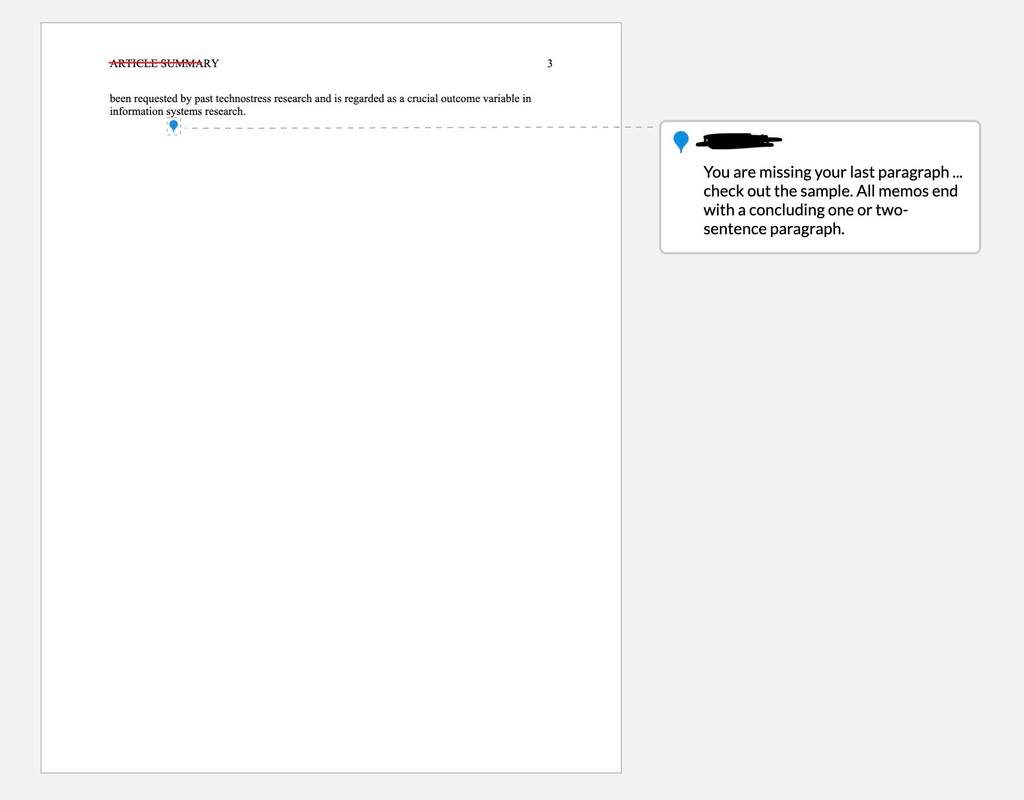The width and height of the screenshot is (1024, 800).
Task: Click the redacted commenter name
Action: coord(739,140)
